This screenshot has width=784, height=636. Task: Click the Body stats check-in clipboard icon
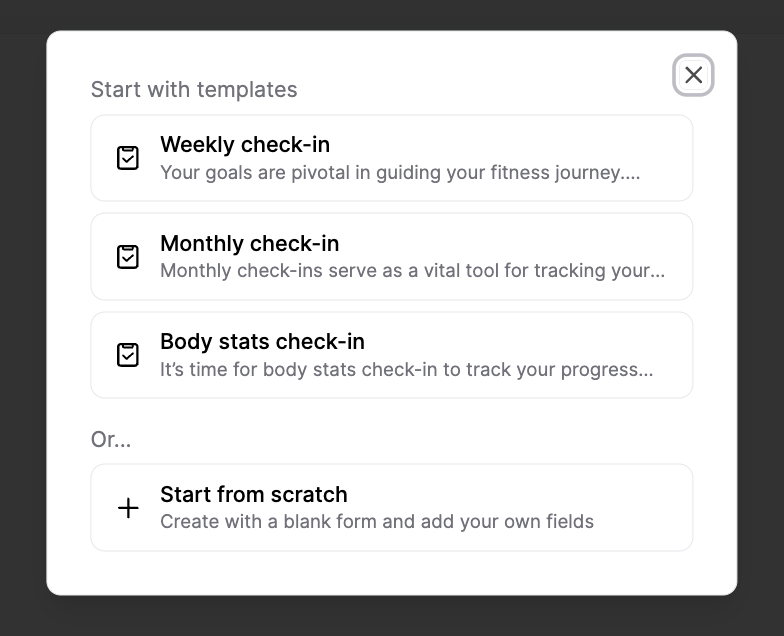click(128, 355)
